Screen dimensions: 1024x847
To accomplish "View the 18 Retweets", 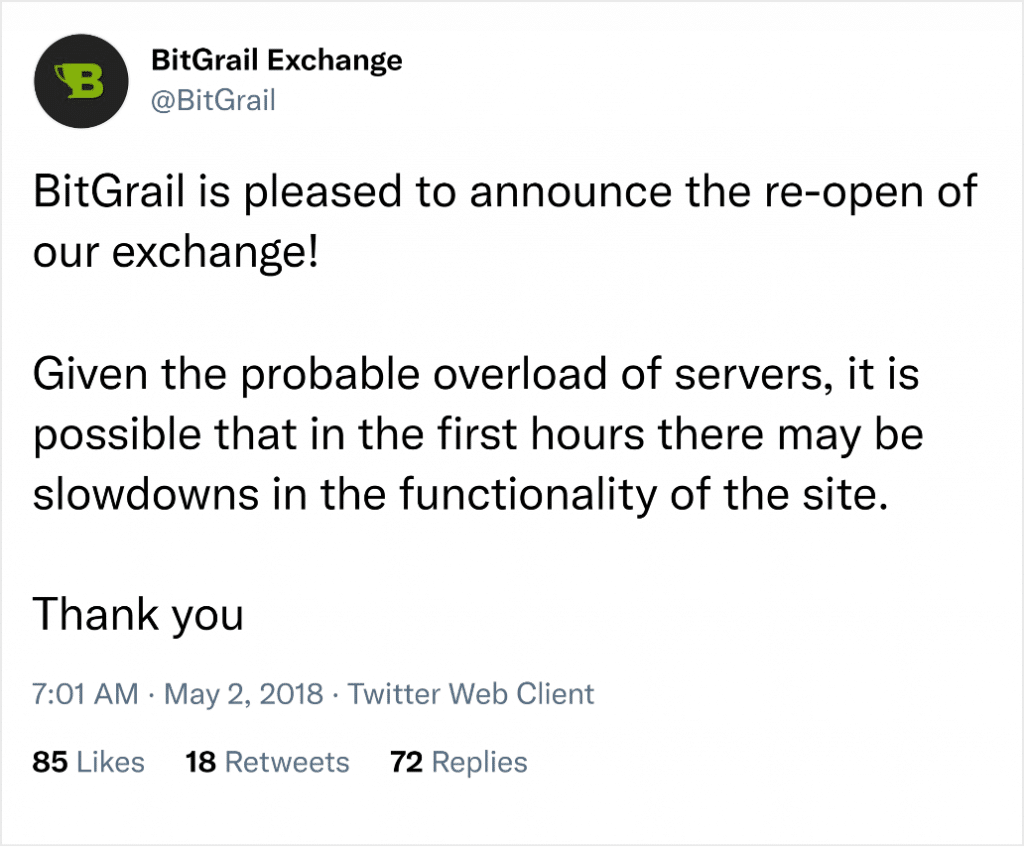I will click(267, 762).
